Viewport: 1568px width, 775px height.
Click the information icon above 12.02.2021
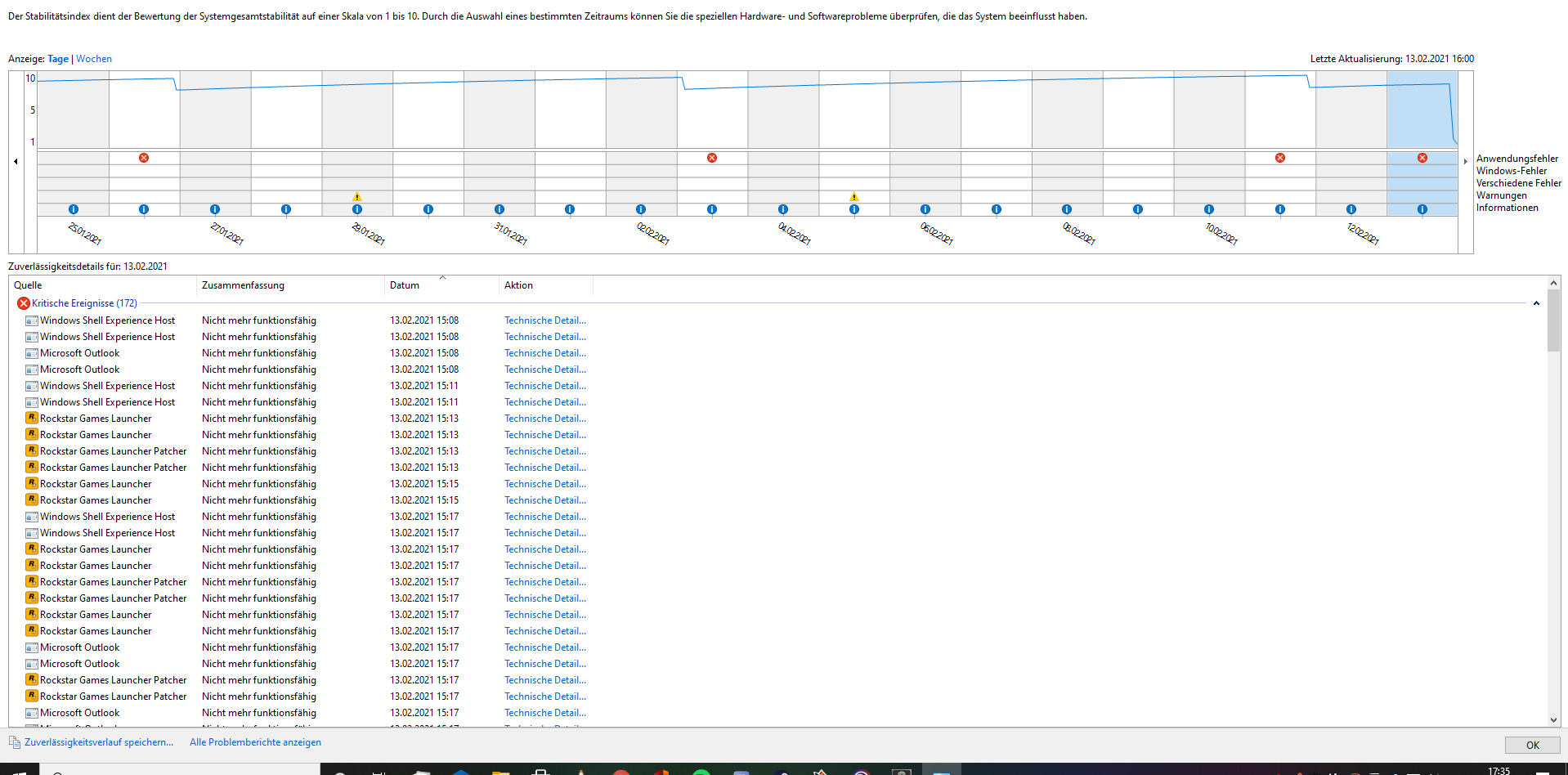click(1351, 210)
